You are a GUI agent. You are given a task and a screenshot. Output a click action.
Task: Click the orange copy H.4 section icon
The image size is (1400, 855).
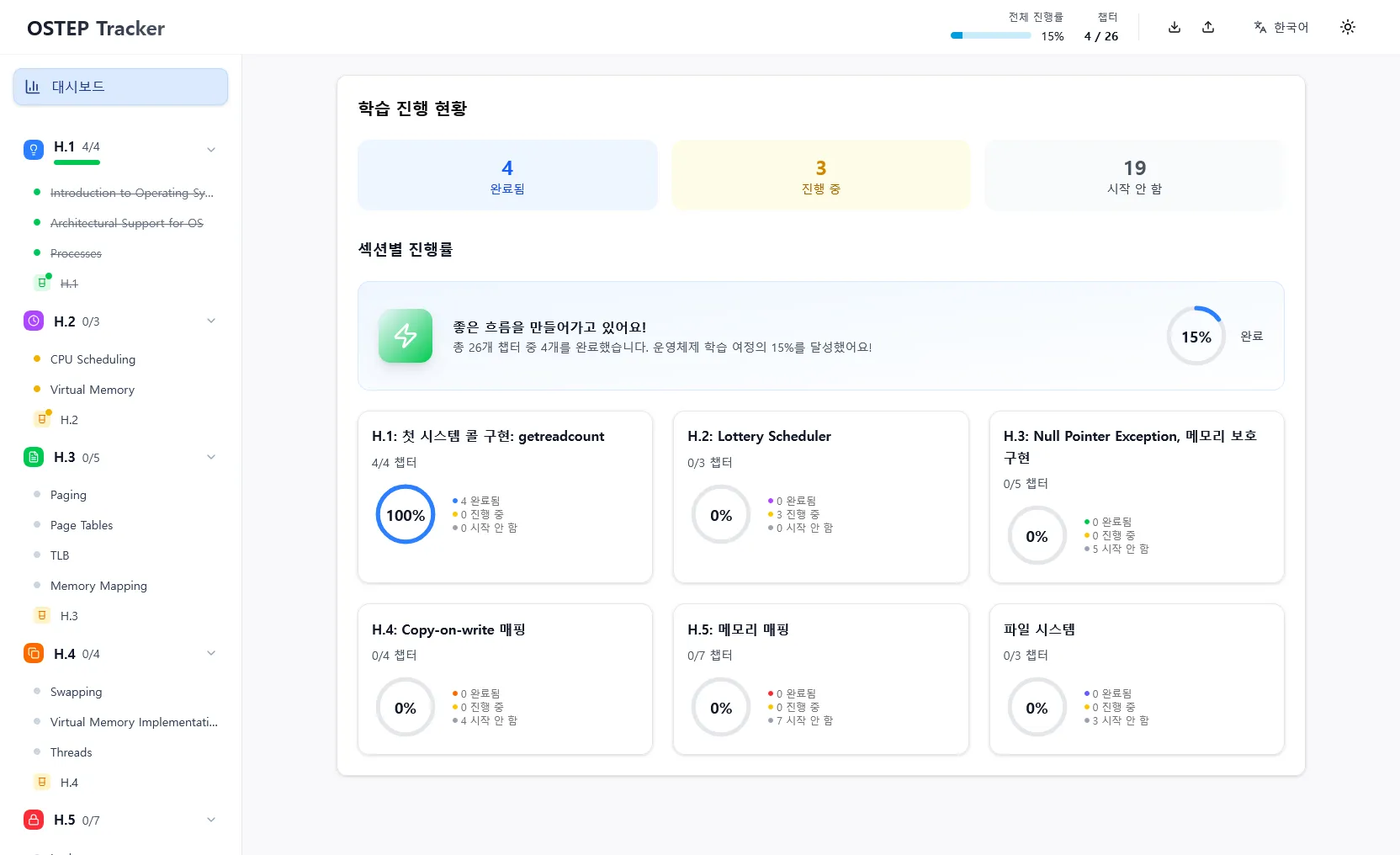point(34,653)
